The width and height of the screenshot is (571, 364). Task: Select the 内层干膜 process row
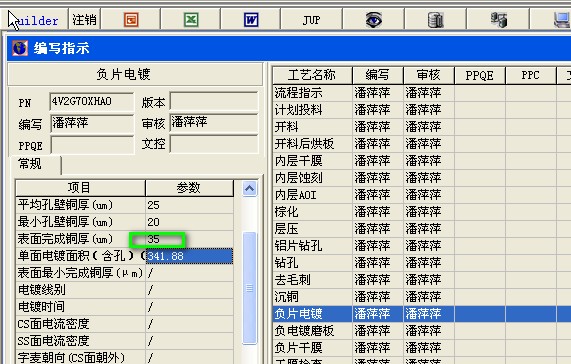tap(422, 161)
